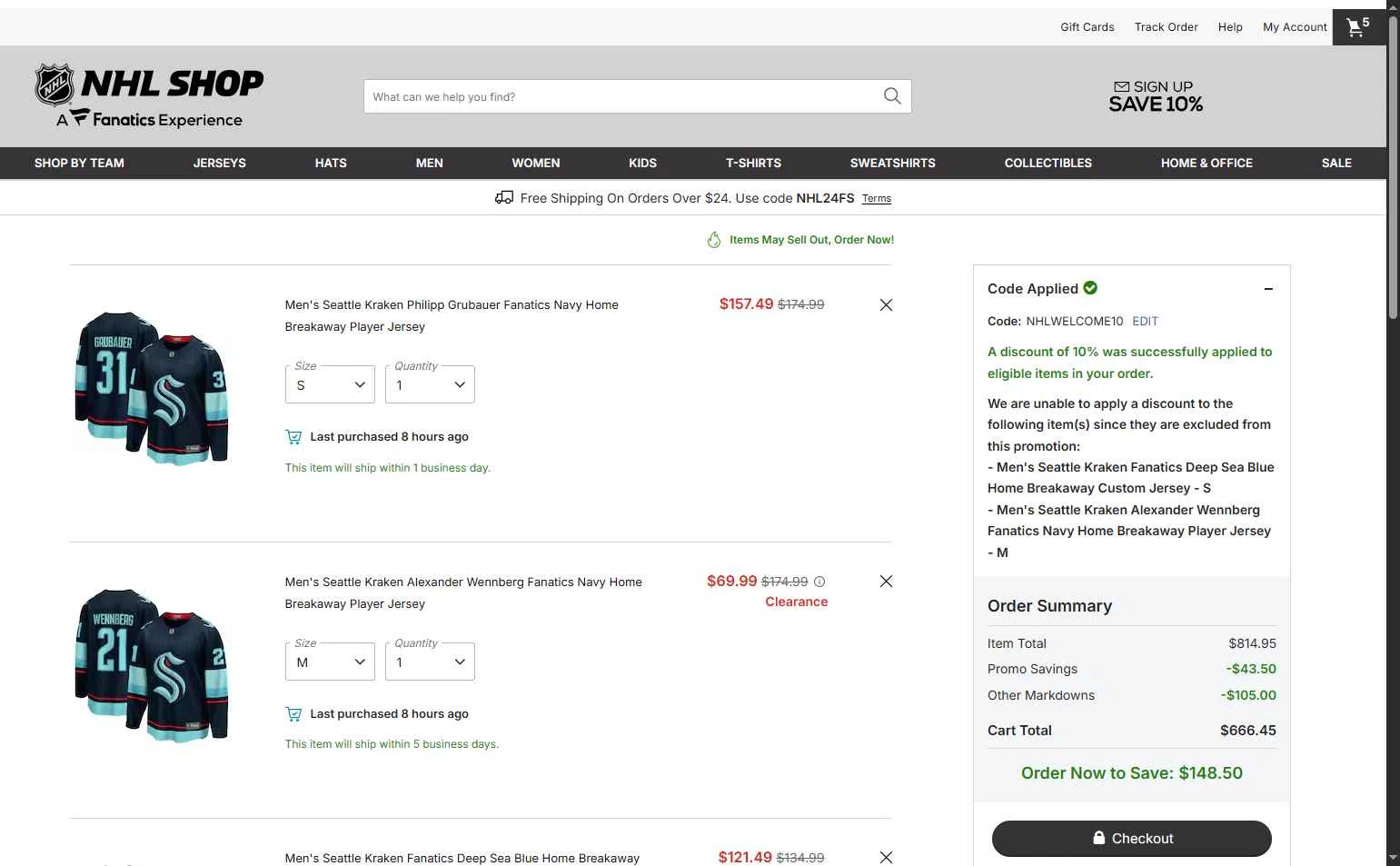
Task: Open the Grubauer jersey product thumbnail
Action: [151, 388]
